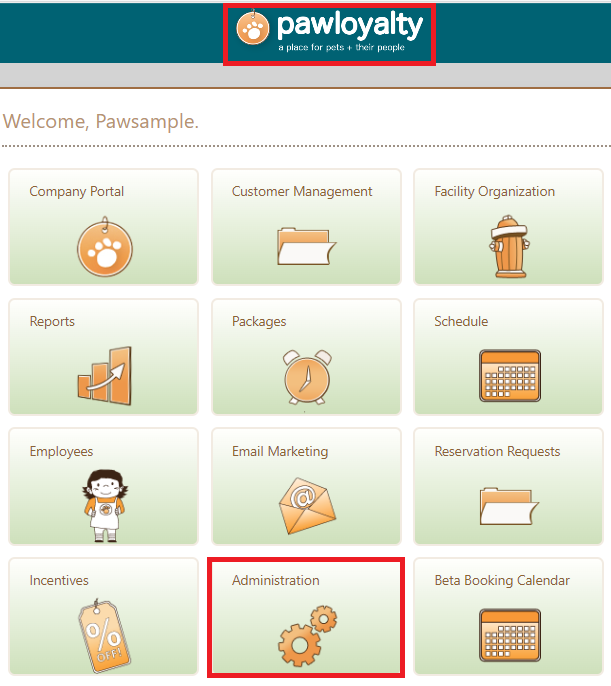Viewport: 611px width, 686px height.
Task: Click the Administration gears icon
Action: pyautogui.click(x=307, y=636)
